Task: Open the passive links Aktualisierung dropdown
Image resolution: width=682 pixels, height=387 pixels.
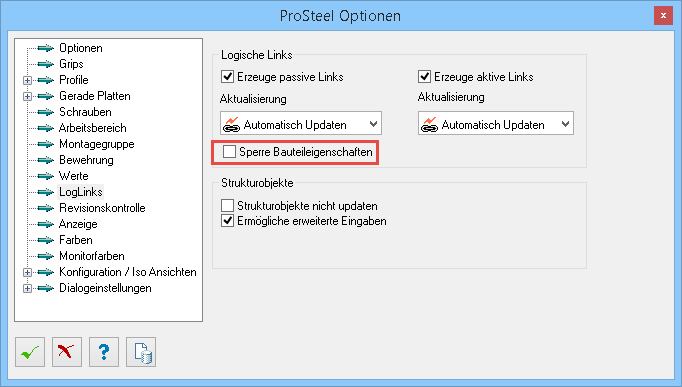Action: [301, 123]
